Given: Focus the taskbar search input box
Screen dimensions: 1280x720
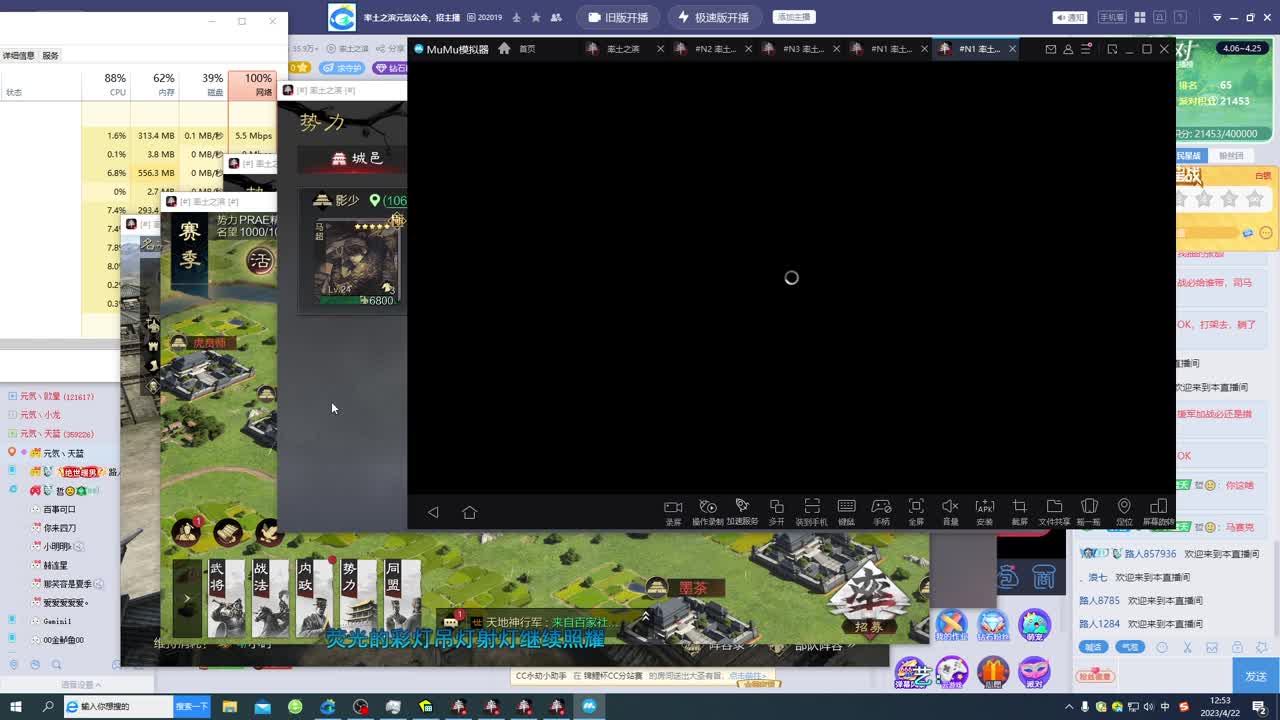Looking at the screenshot, I should point(118,707).
